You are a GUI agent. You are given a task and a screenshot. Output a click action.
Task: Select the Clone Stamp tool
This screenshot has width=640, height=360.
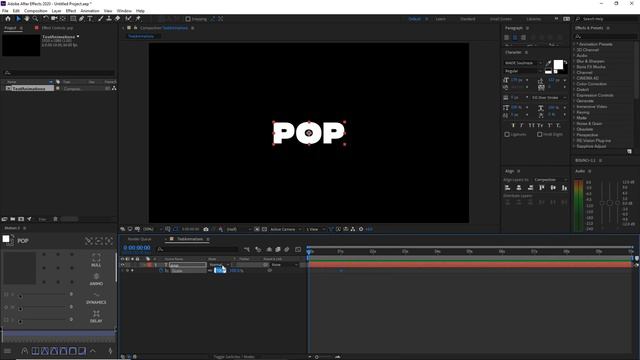[109, 19]
